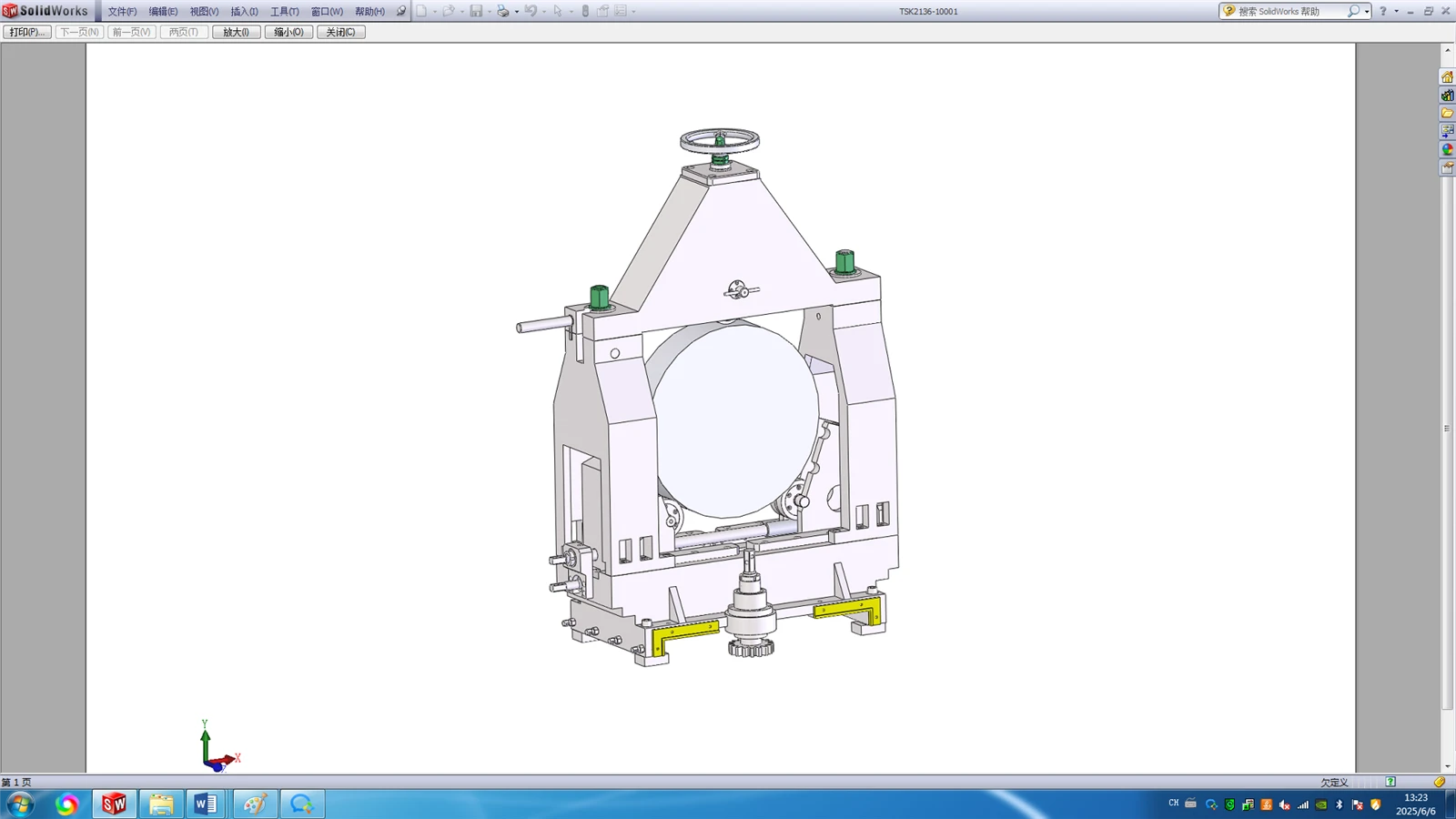The image size is (1456, 819).
Task: Click the Print icon in the top toolbar
Action: coord(502,11)
